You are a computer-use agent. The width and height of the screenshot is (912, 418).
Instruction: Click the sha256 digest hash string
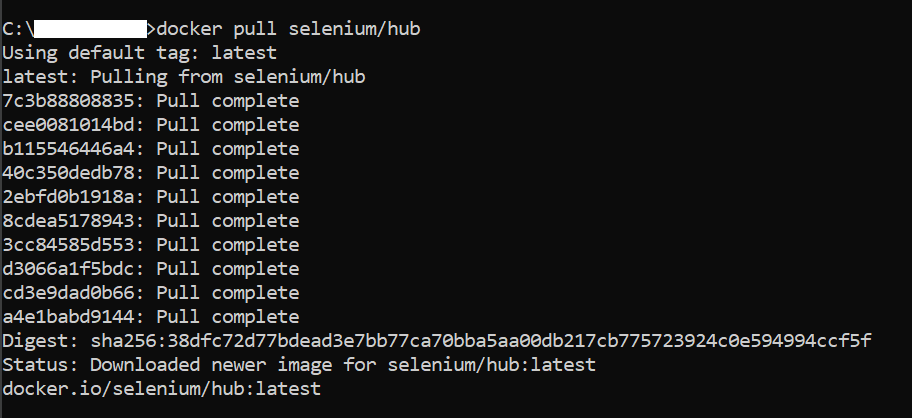[481, 341]
